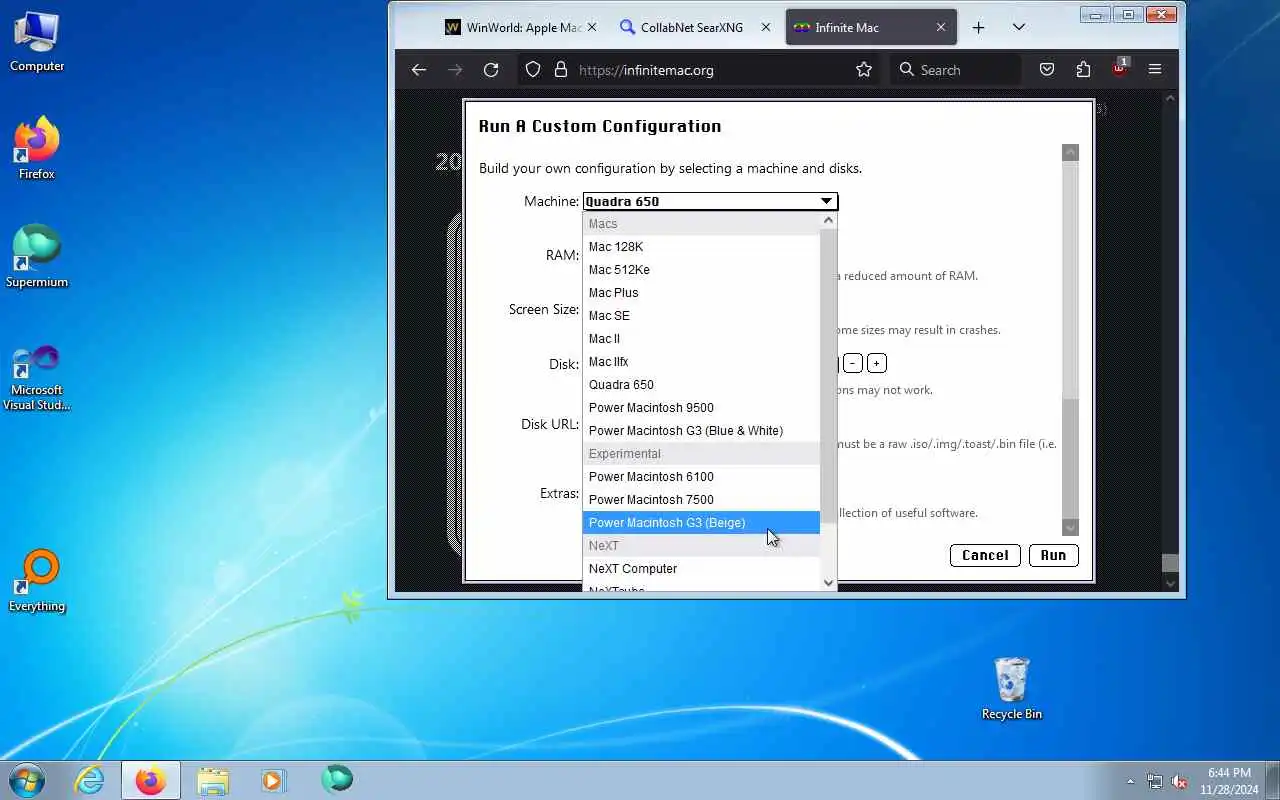The image size is (1280, 800).
Task: Click the muted volume tray icon
Action: (1180, 781)
